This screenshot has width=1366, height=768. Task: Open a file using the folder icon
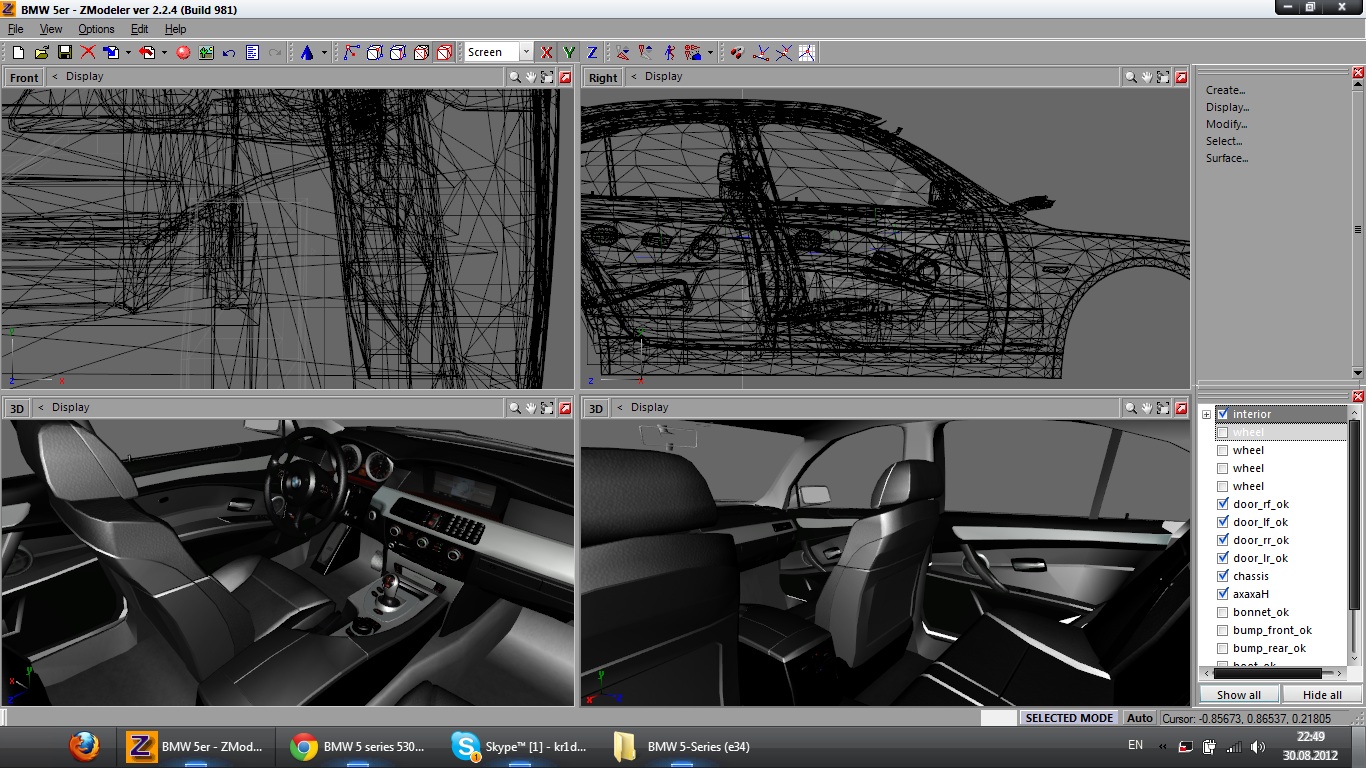coord(41,52)
